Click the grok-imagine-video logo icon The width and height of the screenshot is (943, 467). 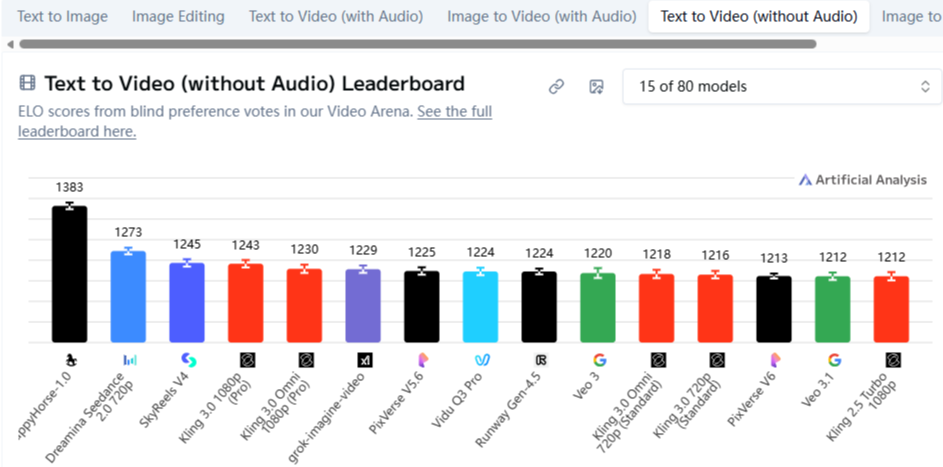pos(364,359)
